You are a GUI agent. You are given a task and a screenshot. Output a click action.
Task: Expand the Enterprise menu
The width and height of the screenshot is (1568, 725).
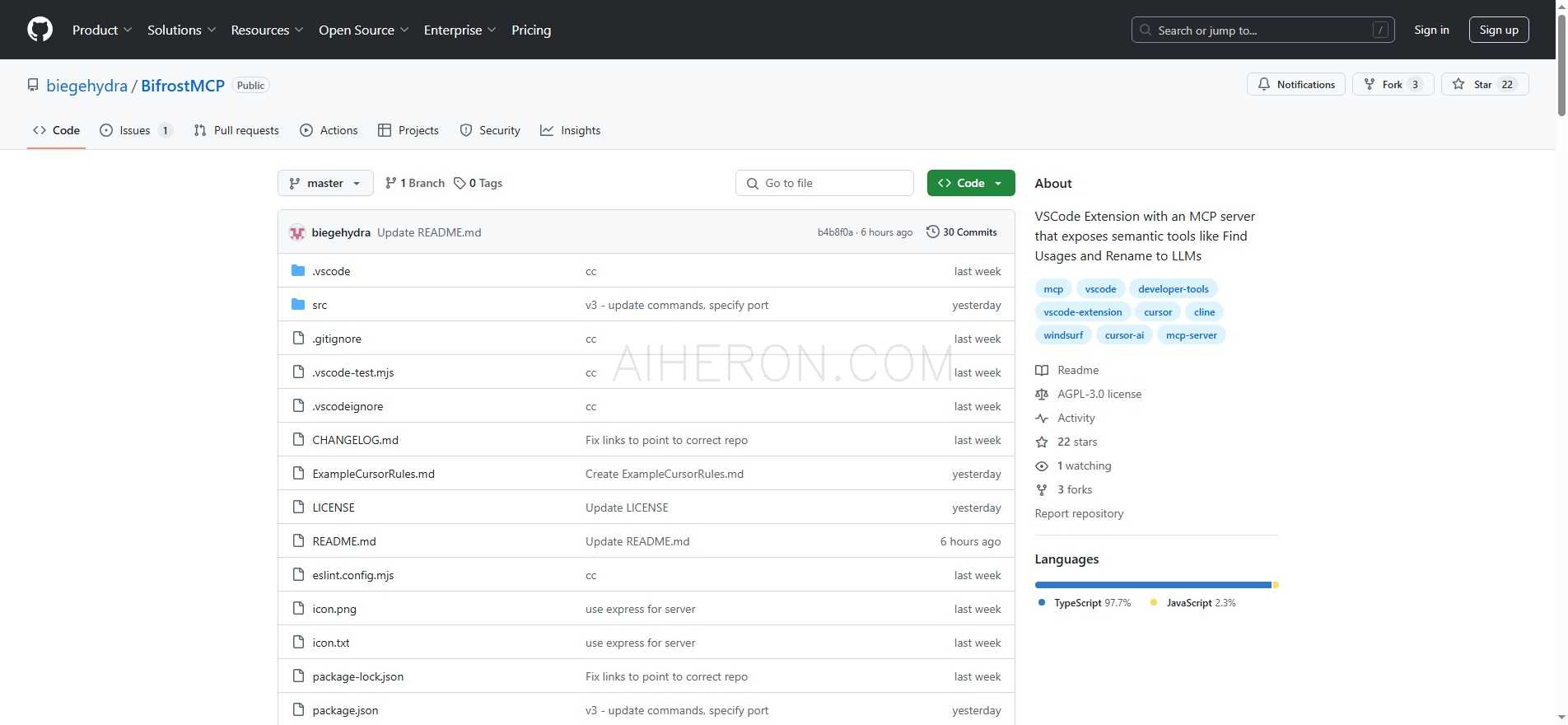(460, 30)
